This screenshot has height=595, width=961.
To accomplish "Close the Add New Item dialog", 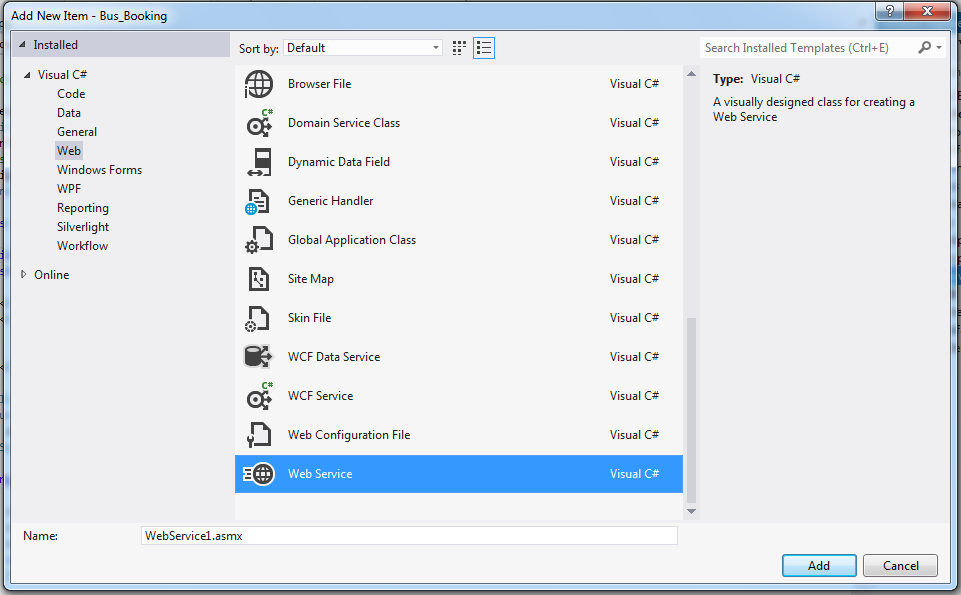I will click(x=927, y=11).
